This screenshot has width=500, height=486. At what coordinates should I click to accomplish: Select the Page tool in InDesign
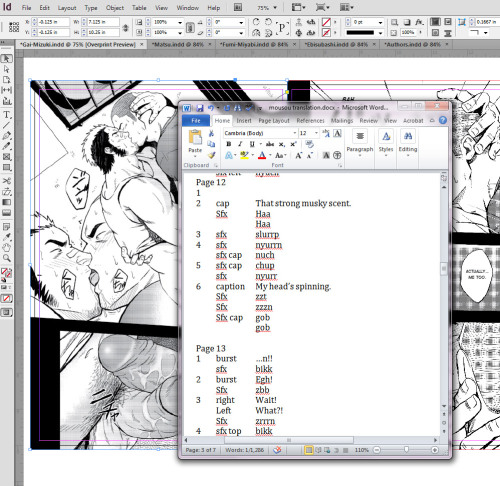click(6, 79)
